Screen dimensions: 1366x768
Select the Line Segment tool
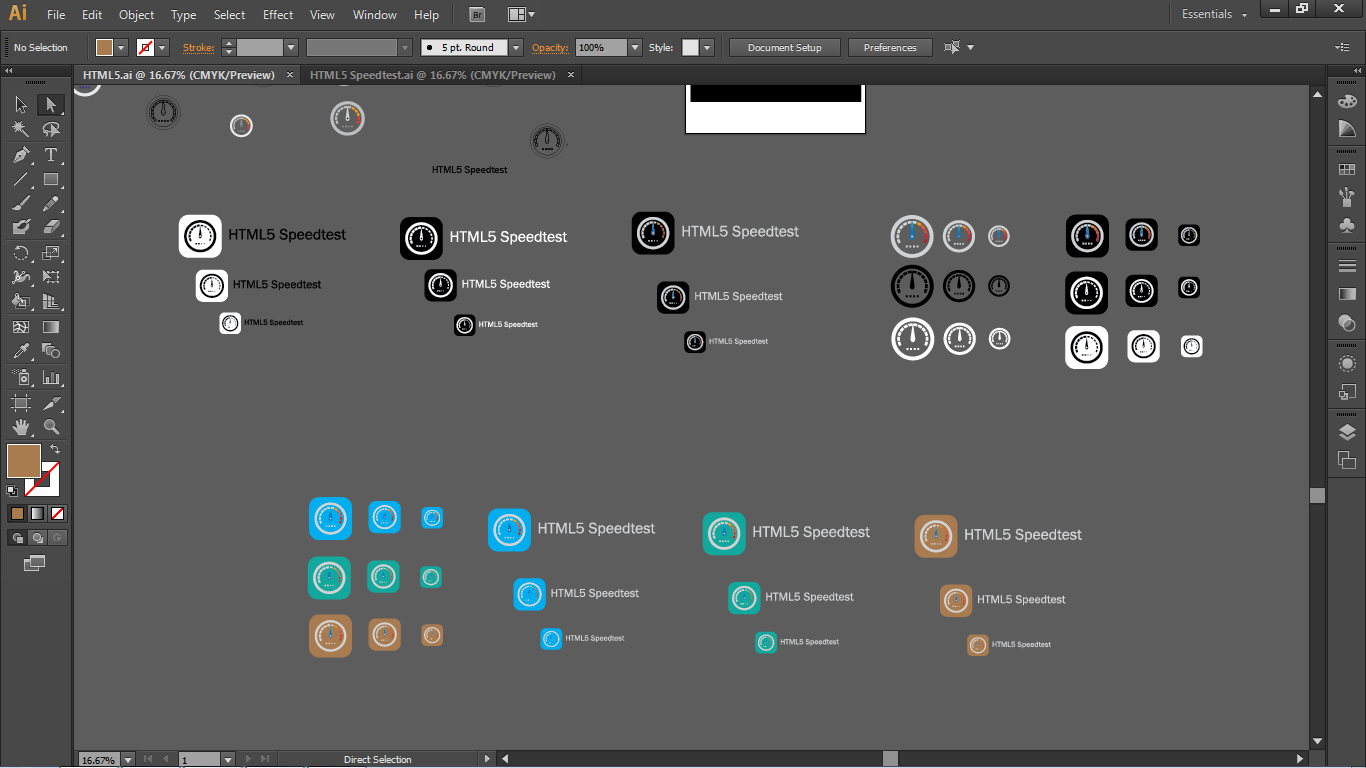pos(21,180)
